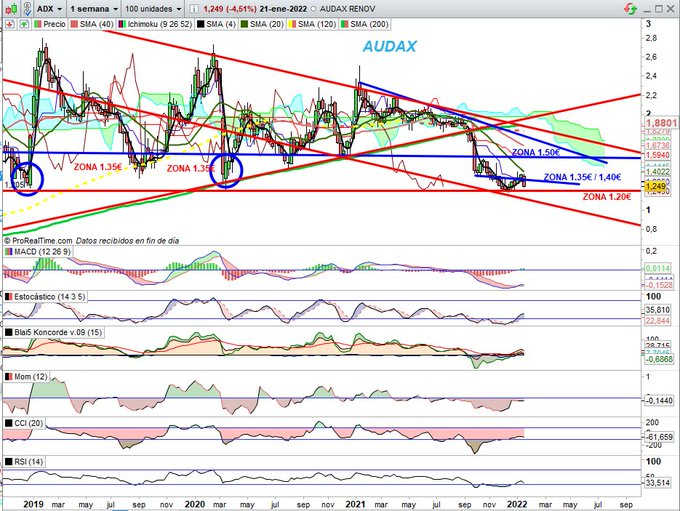Click the red add-indicator icon left of Precio

pos(10,24)
